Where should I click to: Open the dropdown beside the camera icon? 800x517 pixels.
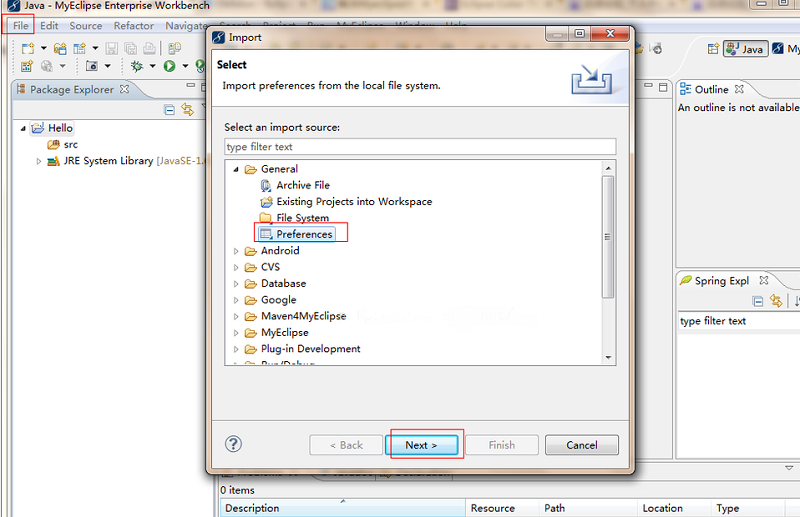[x=108, y=66]
